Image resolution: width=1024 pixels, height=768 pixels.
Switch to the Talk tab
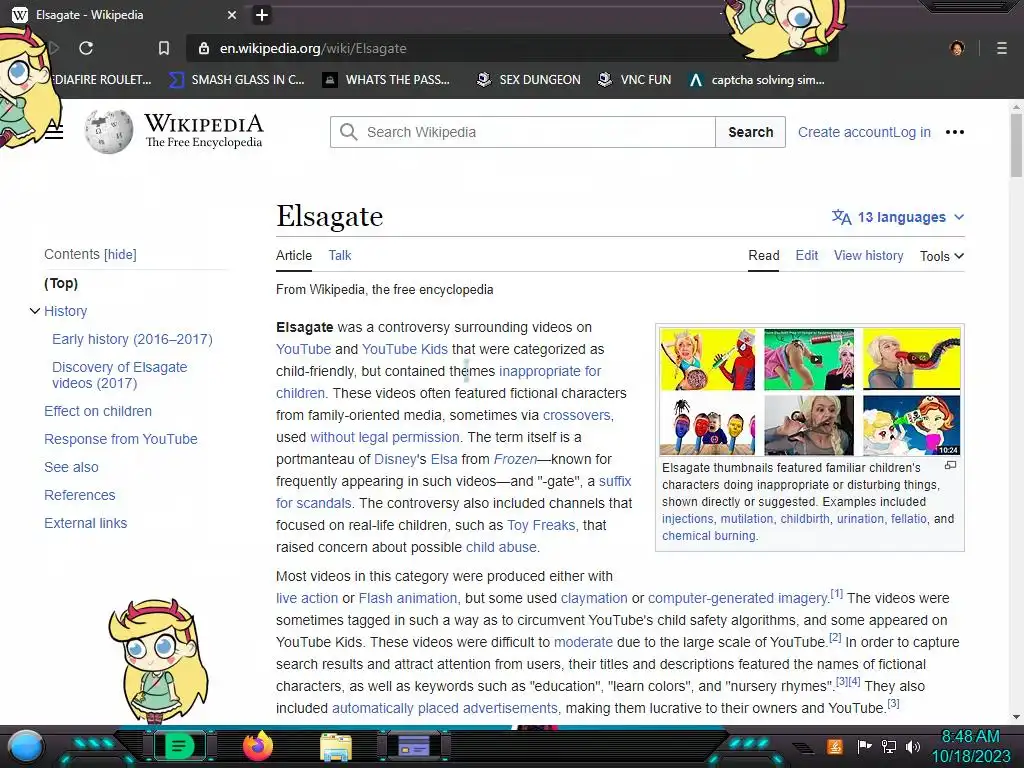(340, 255)
